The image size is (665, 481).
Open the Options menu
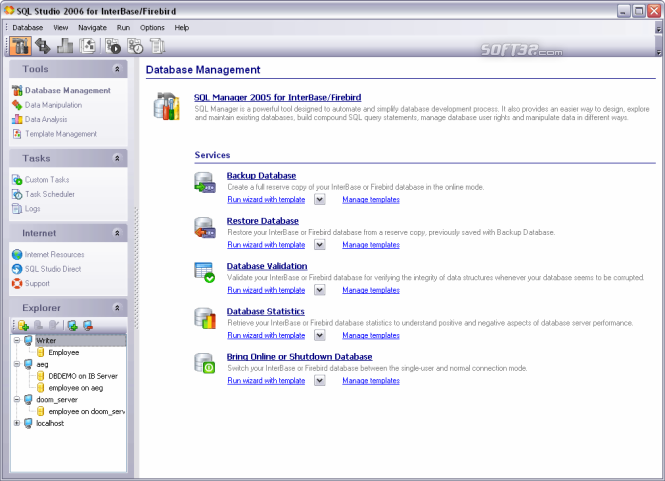pos(152,28)
